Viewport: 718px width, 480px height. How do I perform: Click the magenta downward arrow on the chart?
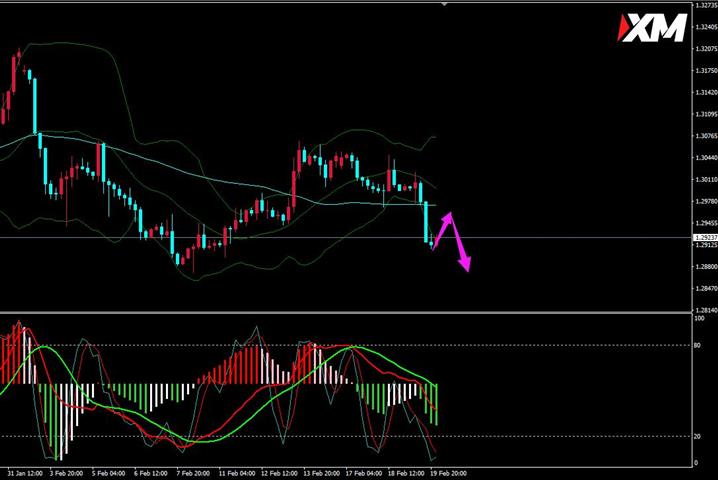461,244
